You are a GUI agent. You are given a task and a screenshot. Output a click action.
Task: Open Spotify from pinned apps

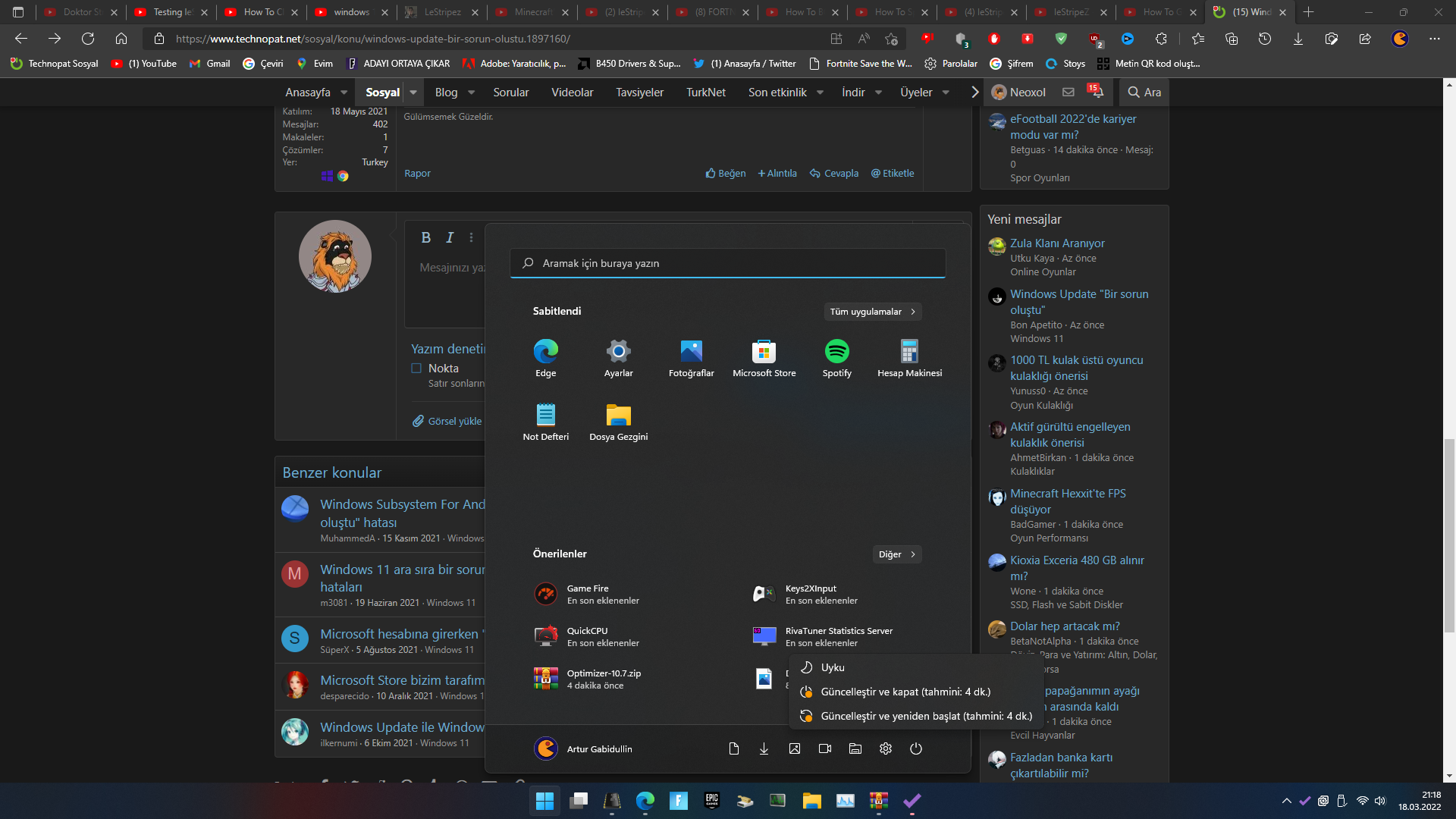pos(836,352)
